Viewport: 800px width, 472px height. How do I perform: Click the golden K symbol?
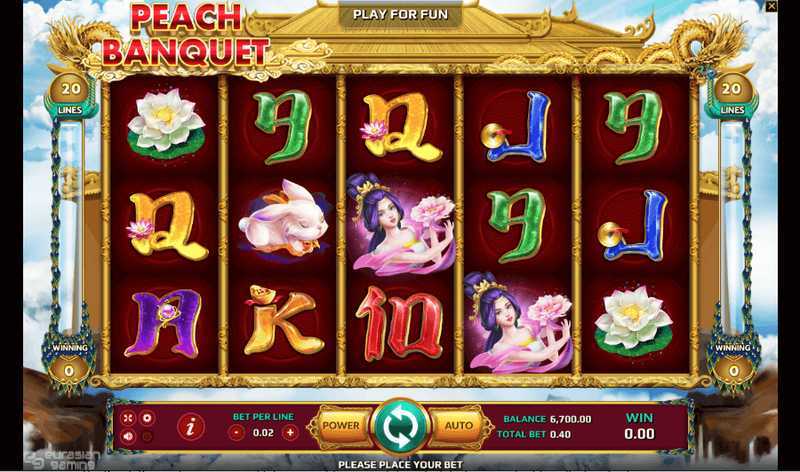point(282,320)
